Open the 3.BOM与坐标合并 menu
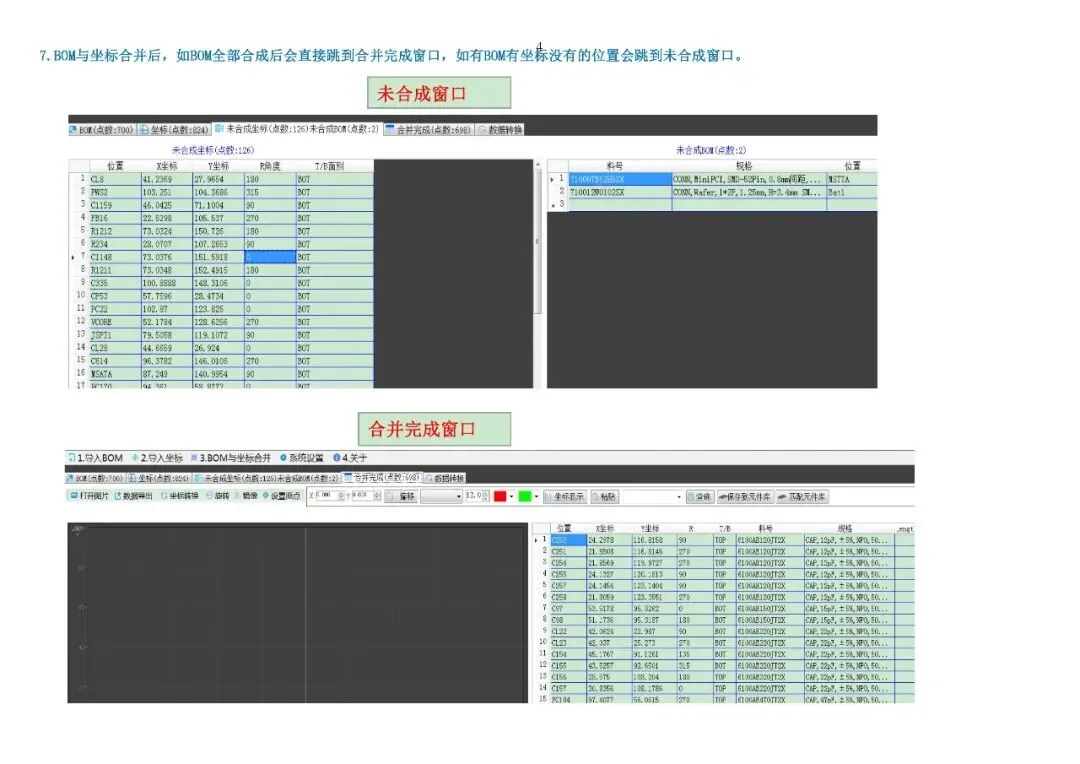Screen dimensions: 1080x764 pyautogui.click(x=231, y=457)
